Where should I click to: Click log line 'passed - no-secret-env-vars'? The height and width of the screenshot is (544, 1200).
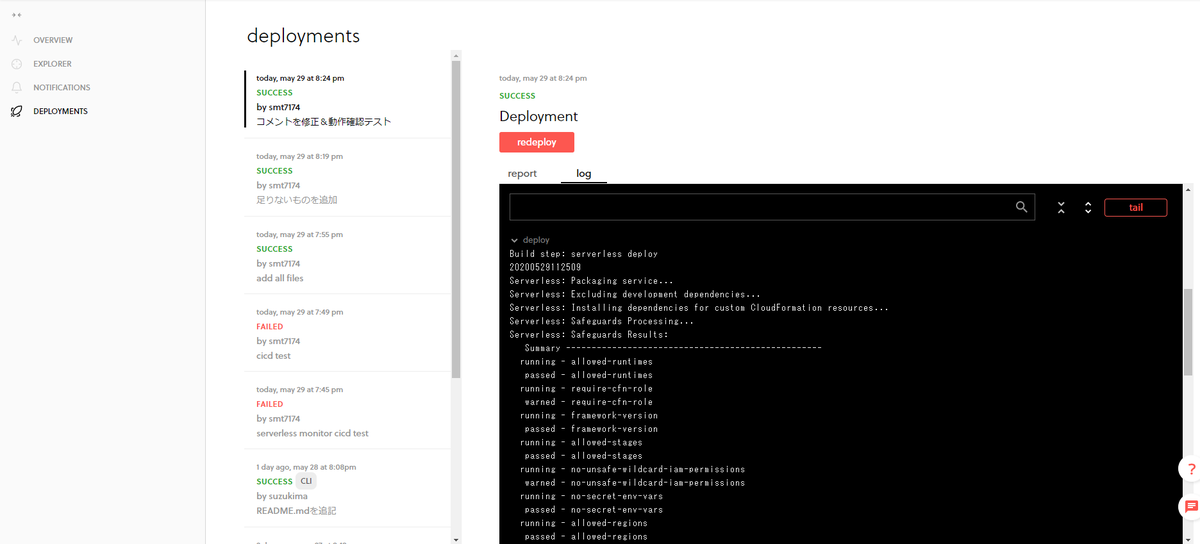(x=593, y=510)
